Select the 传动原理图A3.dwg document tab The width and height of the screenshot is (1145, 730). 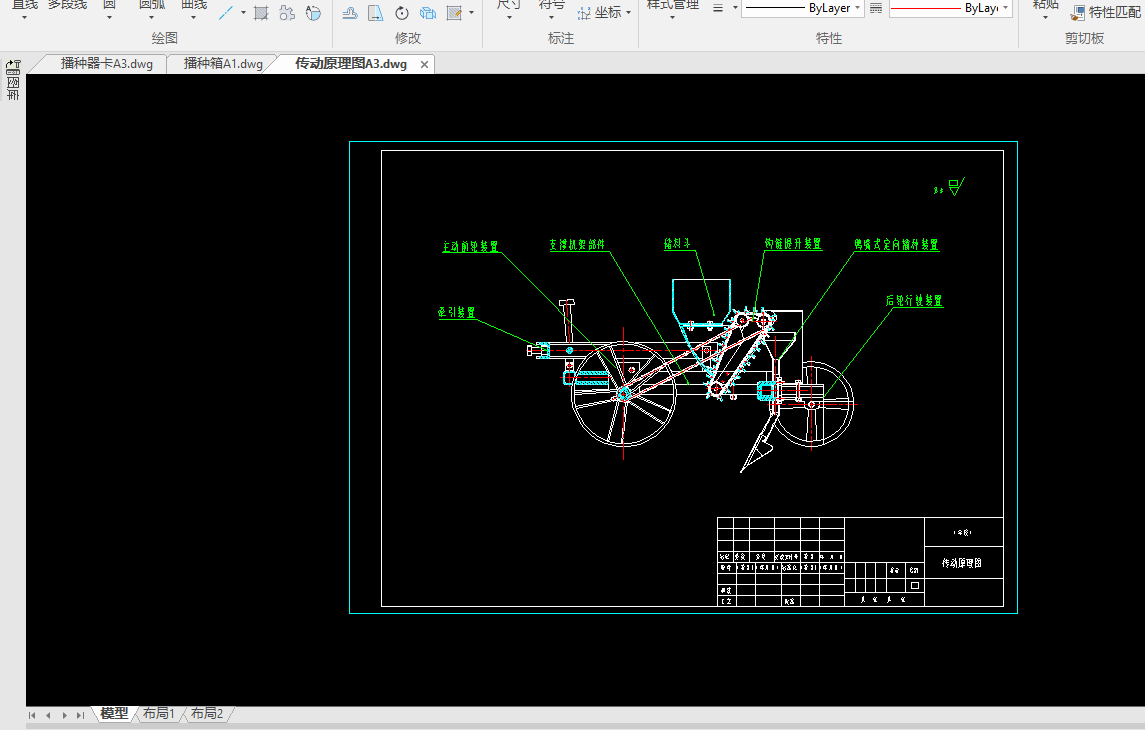click(351, 64)
